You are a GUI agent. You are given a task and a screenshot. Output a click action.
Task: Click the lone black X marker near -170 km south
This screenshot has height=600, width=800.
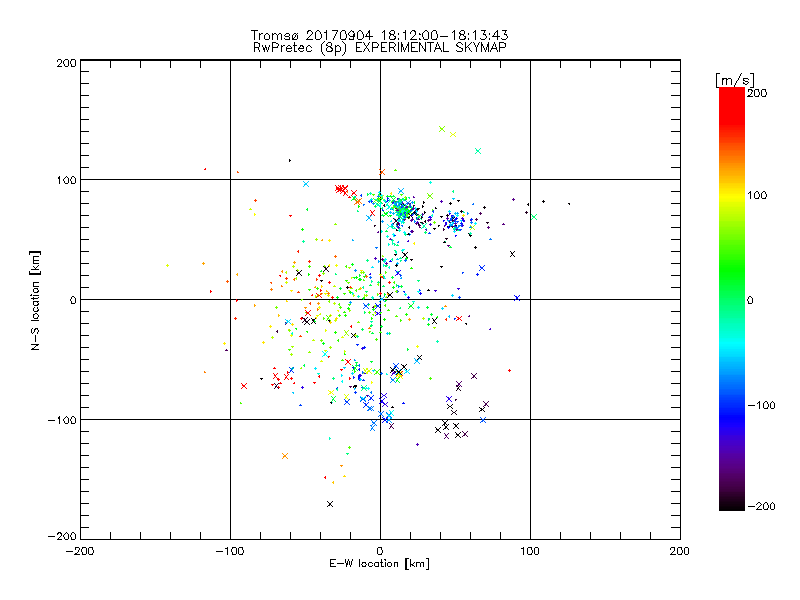click(x=330, y=504)
